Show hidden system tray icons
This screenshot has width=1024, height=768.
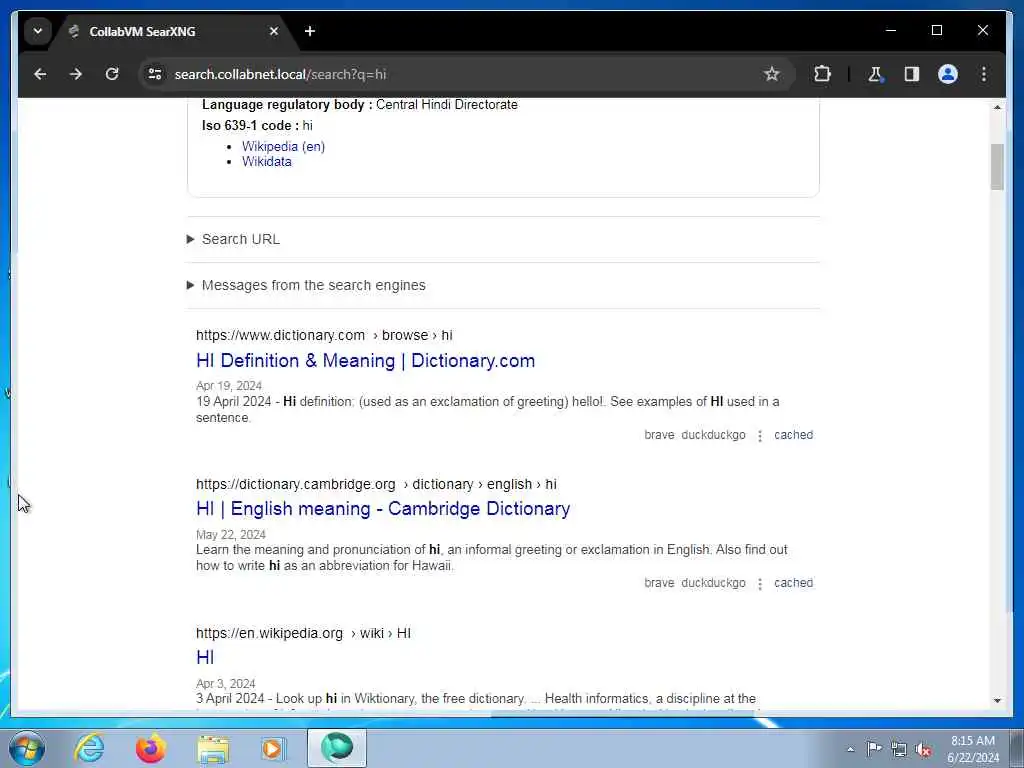(850, 749)
